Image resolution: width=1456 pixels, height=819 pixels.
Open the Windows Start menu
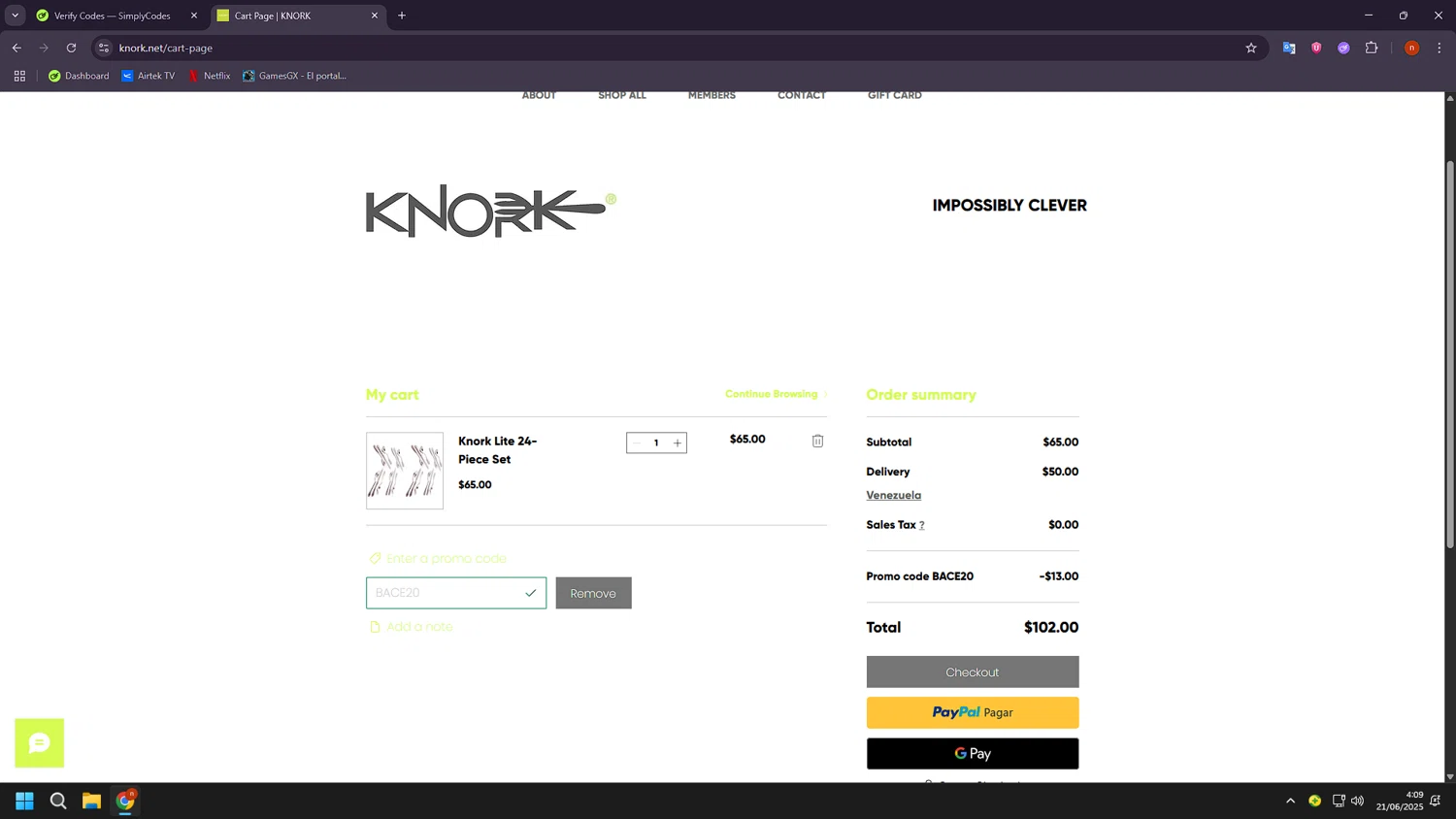25,801
